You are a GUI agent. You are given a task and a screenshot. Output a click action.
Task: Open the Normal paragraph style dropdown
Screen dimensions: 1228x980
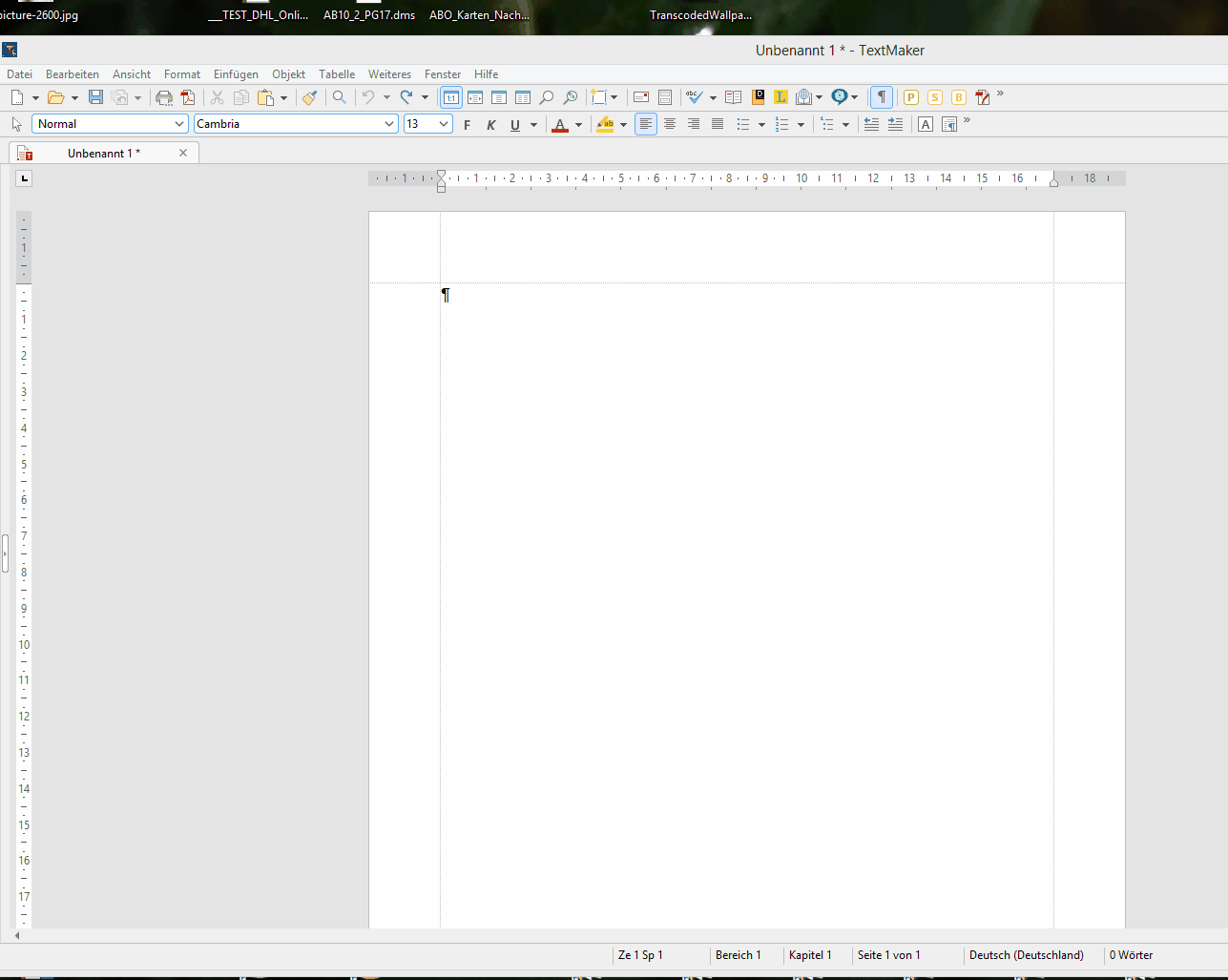click(179, 124)
